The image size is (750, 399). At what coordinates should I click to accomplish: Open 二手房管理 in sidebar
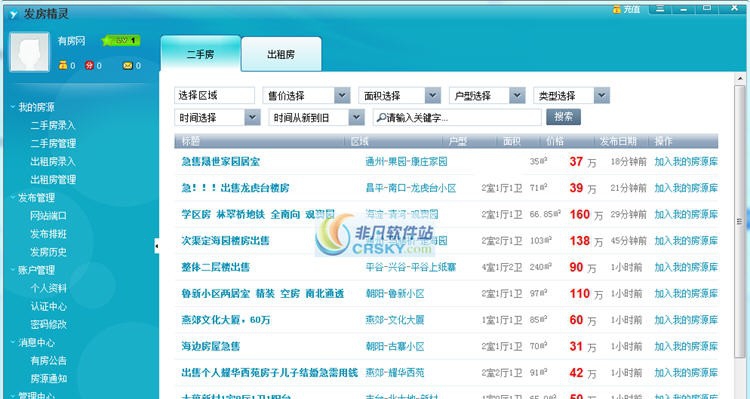(53, 143)
